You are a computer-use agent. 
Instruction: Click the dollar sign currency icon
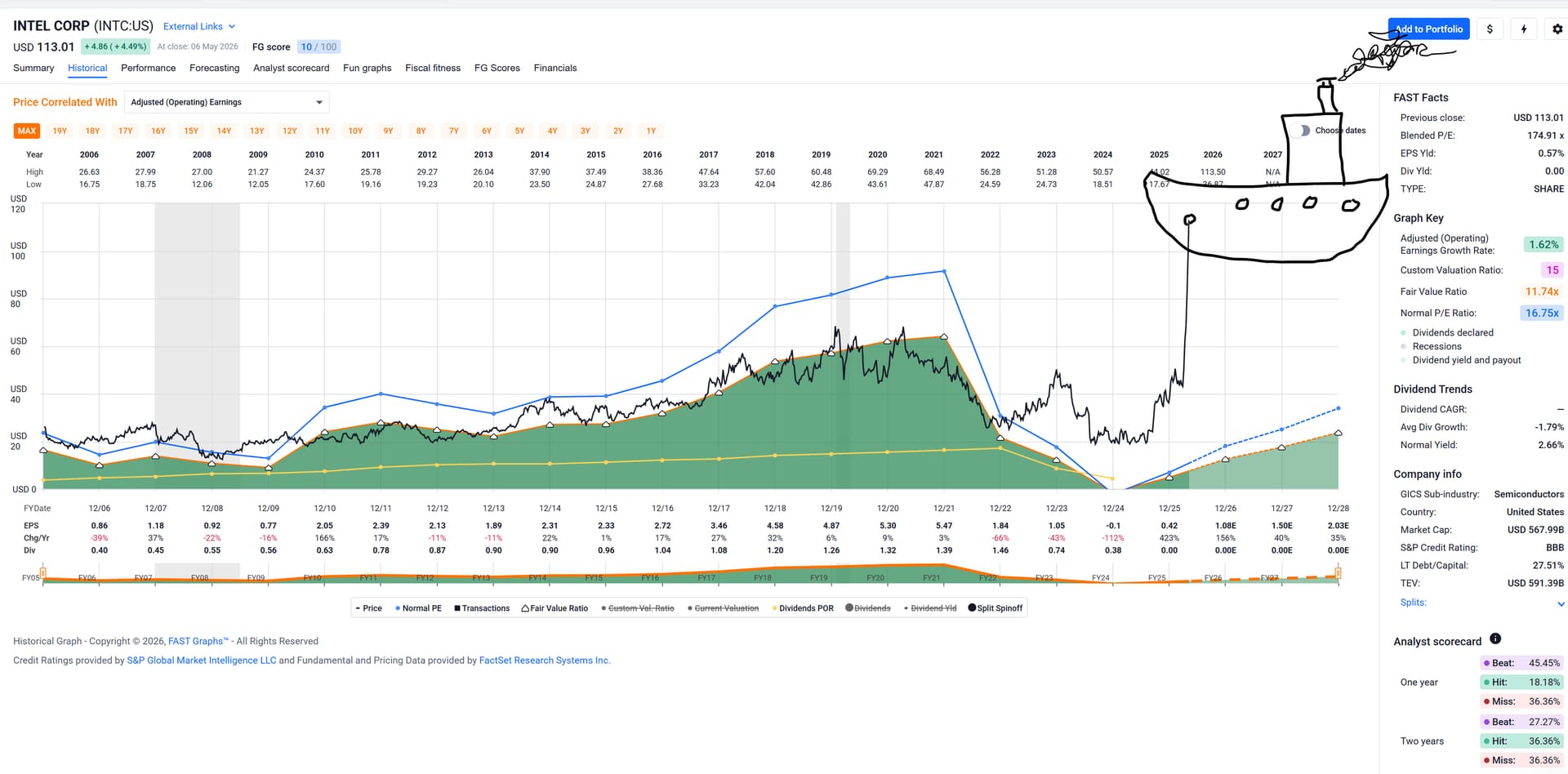[1490, 29]
